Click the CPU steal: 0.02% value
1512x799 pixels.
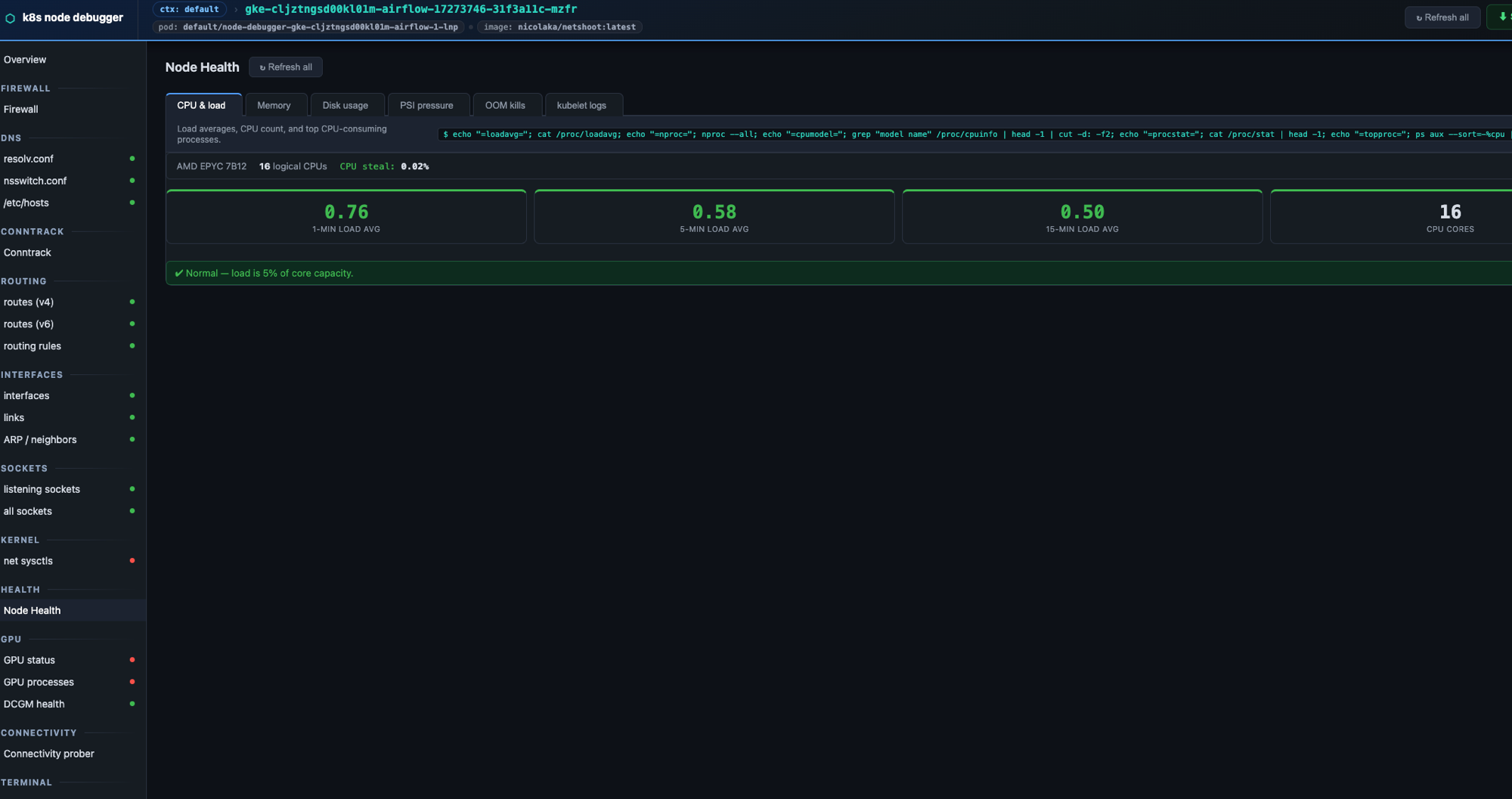coord(384,166)
